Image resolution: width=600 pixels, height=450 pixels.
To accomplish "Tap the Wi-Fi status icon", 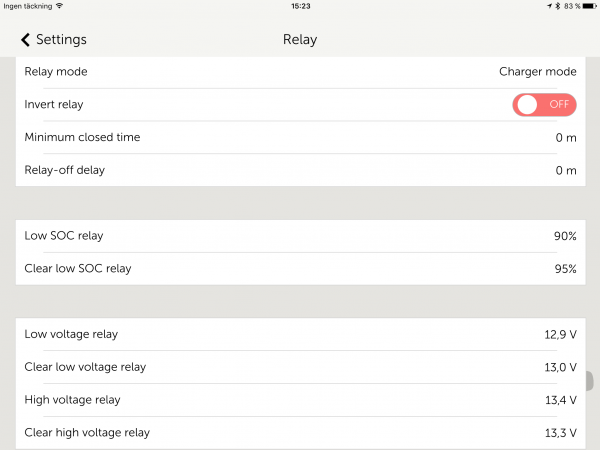I will [x=60, y=6].
